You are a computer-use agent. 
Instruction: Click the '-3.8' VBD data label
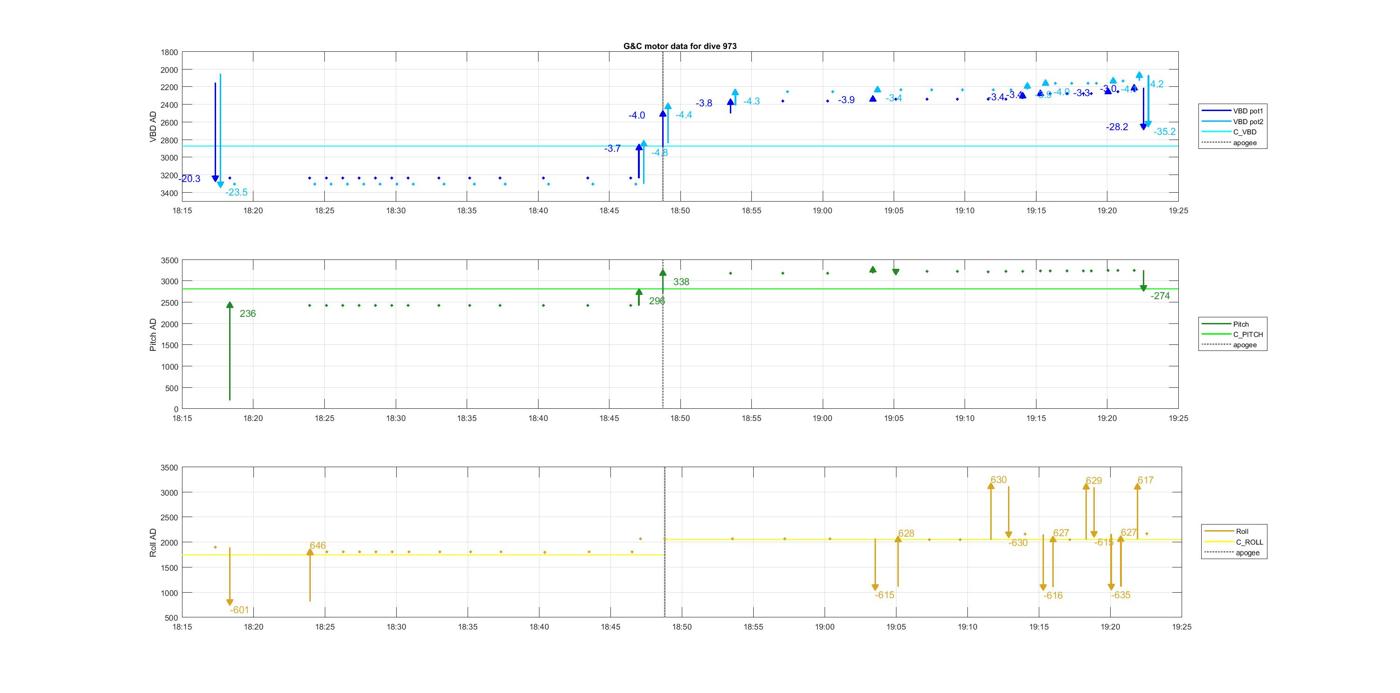pos(704,103)
